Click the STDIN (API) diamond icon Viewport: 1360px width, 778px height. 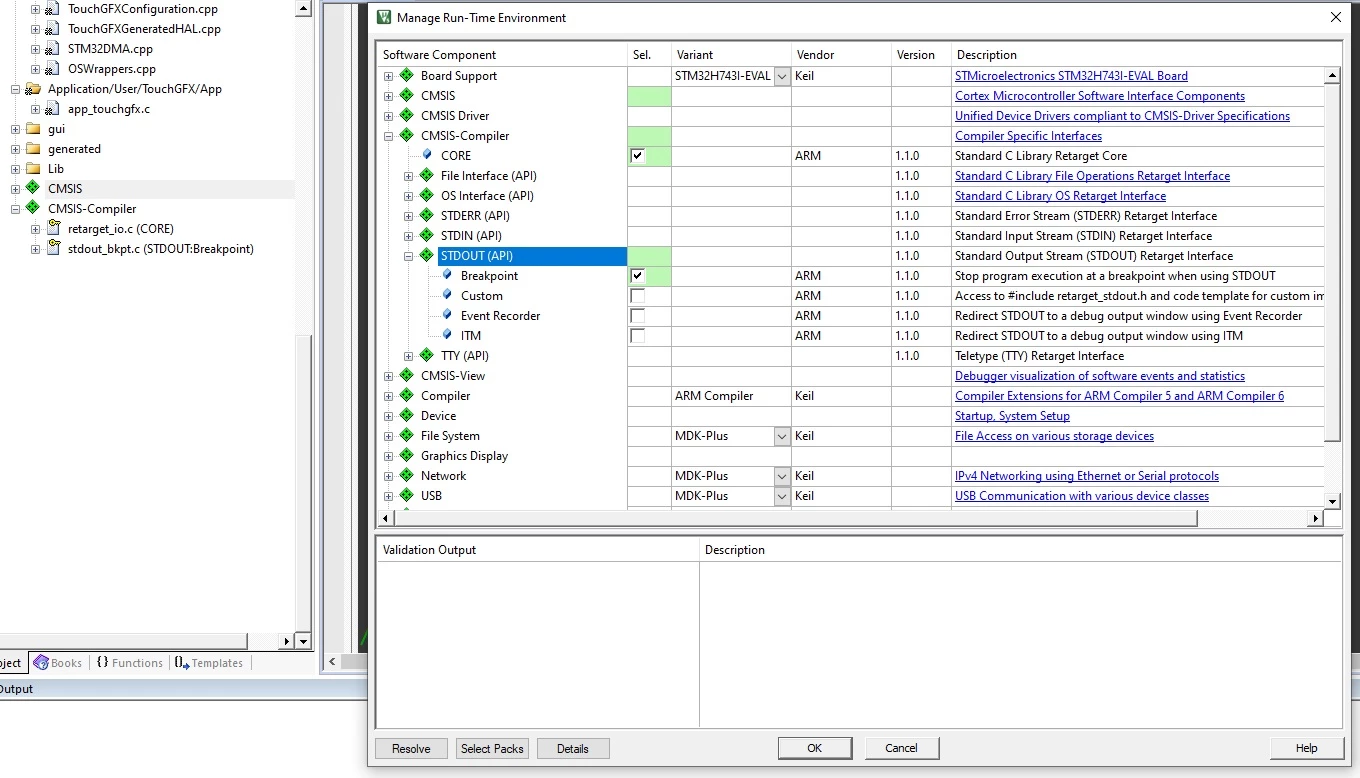[426, 235]
